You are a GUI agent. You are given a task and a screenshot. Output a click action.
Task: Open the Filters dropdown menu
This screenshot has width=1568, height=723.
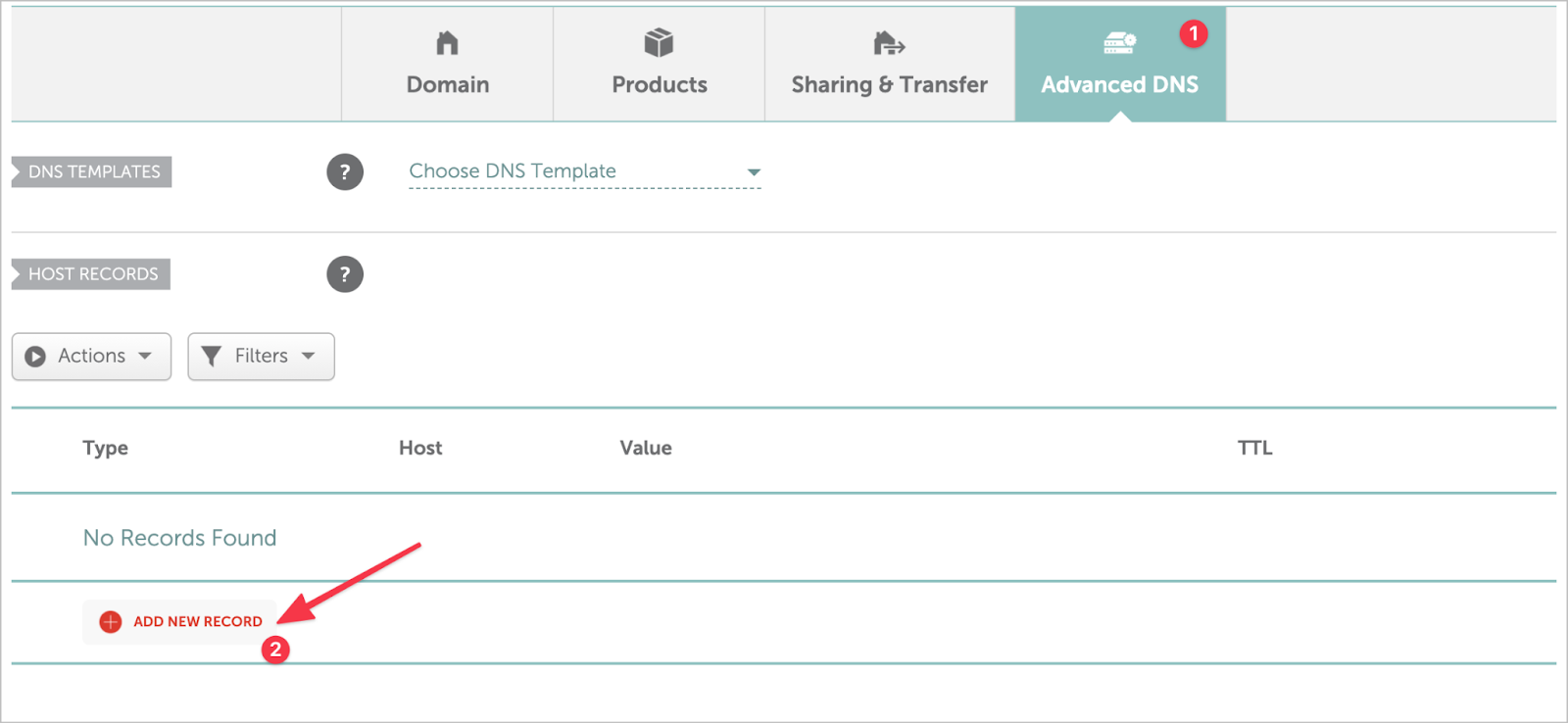[261, 357]
